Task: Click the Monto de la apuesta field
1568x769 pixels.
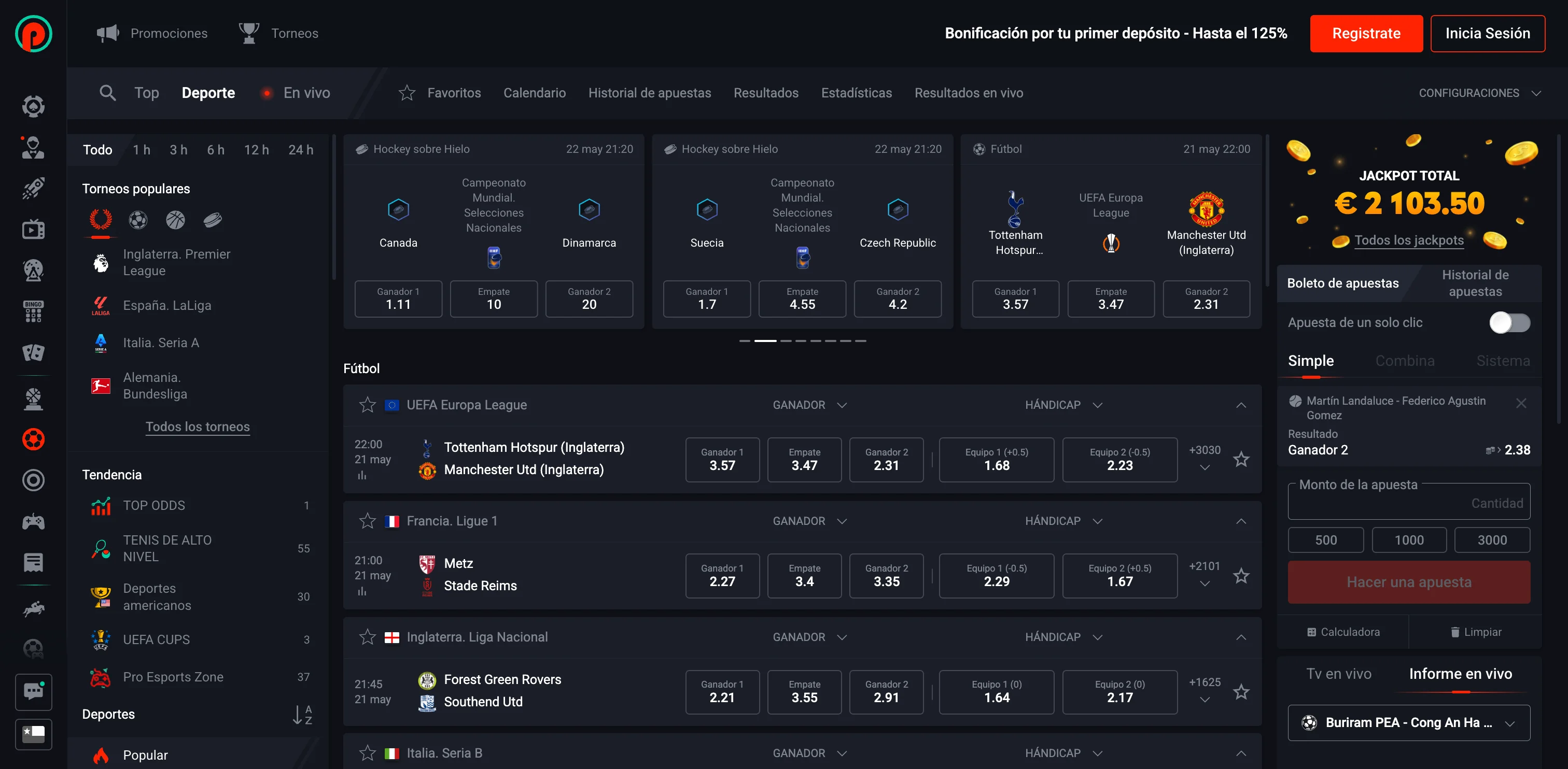Action: click(1408, 502)
